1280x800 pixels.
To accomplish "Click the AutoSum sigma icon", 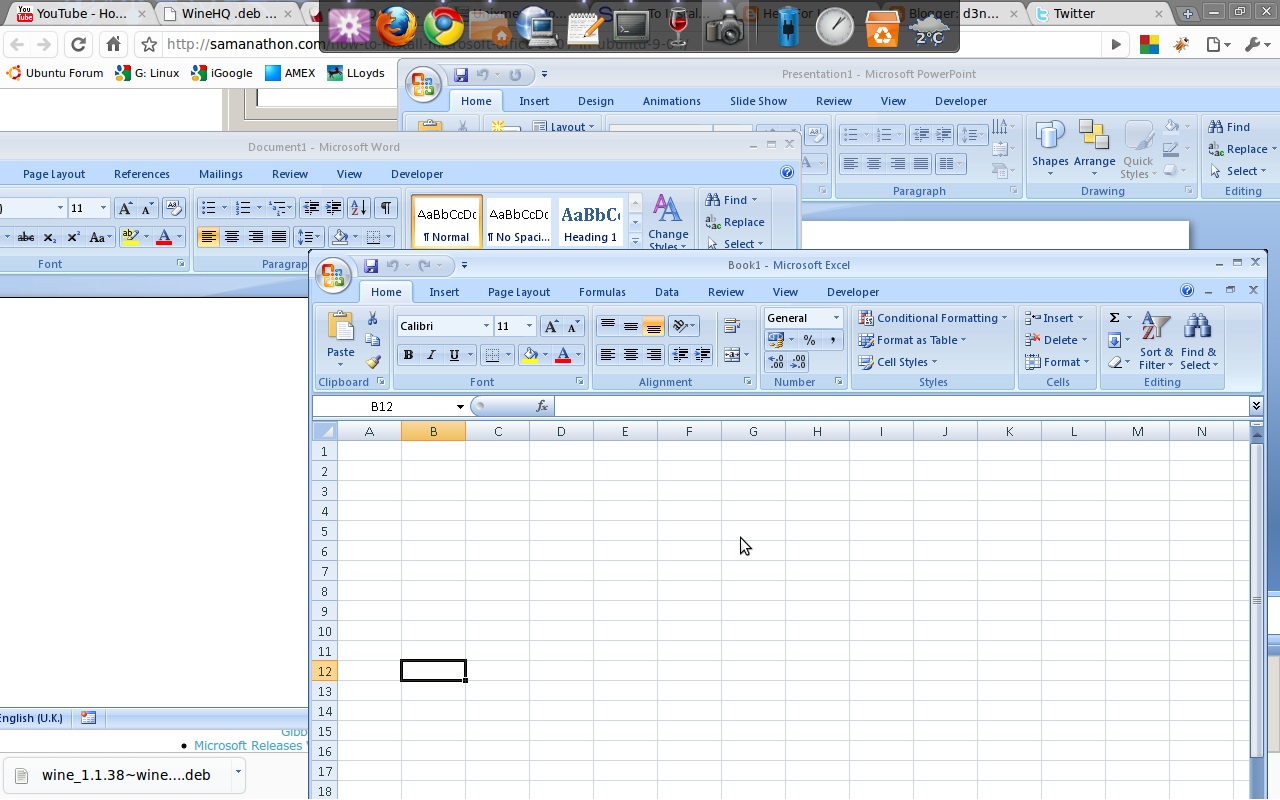I will [x=1115, y=315].
